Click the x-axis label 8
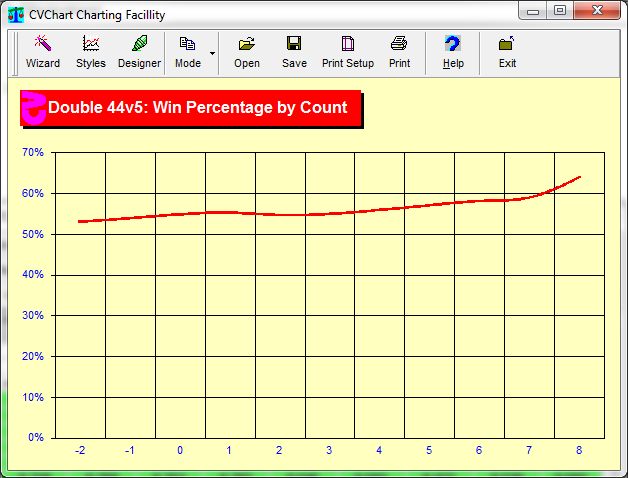Screen dimensions: 628x478 click(579, 451)
